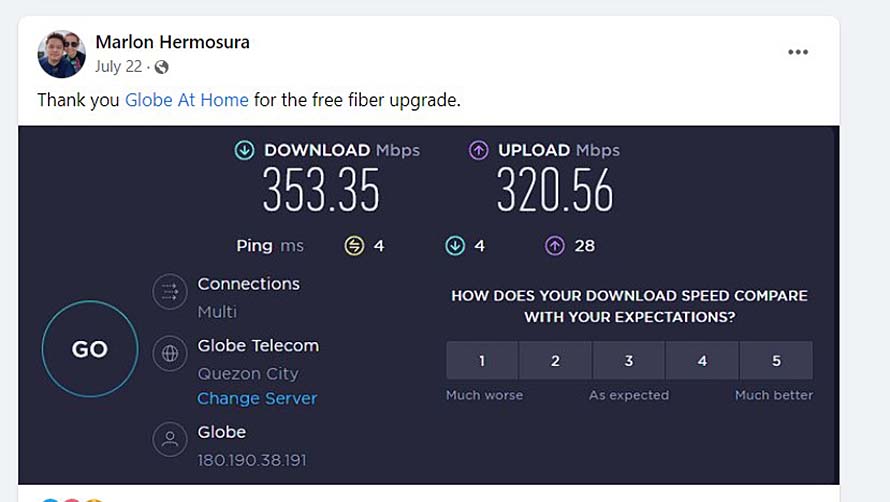Viewport: 890px width, 502px height.
Task: Click Marlon Hermosura's profile picture
Action: pyautogui.click(x=62, y=54)
